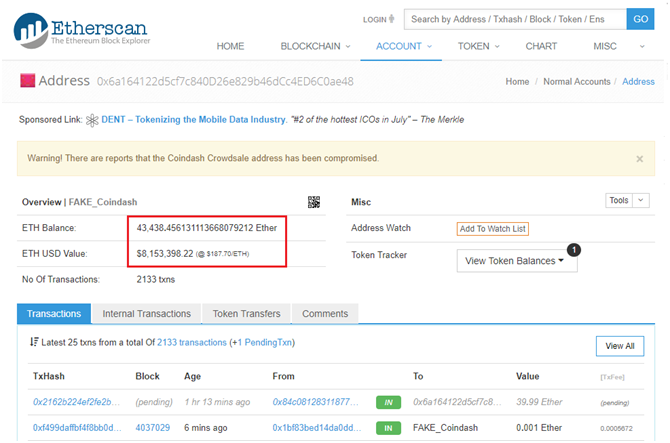Click the 0.0005672 TxFee value
The width and height of the screenshot is (670, 443).
616,428
